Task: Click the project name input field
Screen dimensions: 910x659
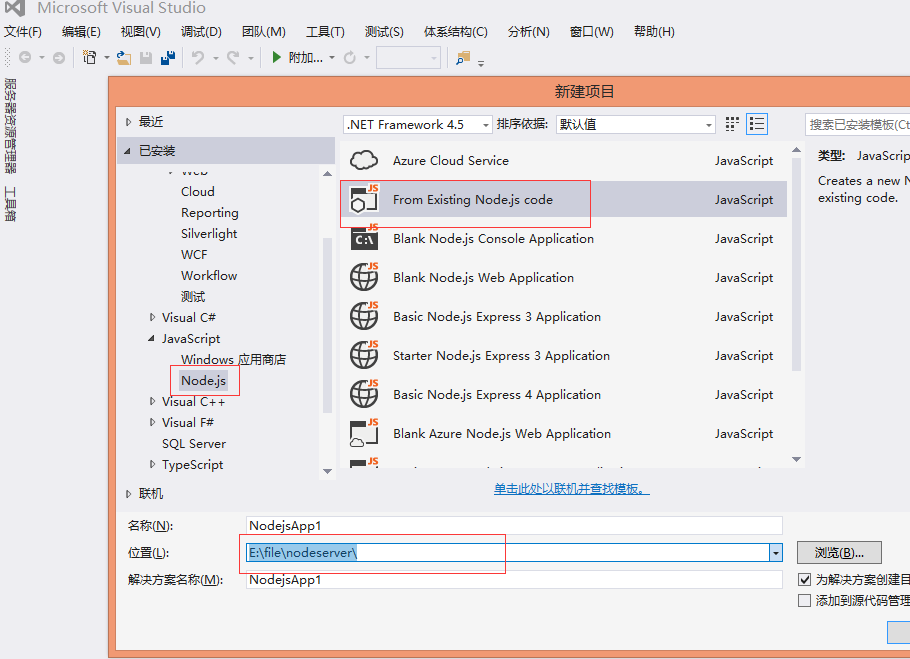Action: (x=514, y=526)
